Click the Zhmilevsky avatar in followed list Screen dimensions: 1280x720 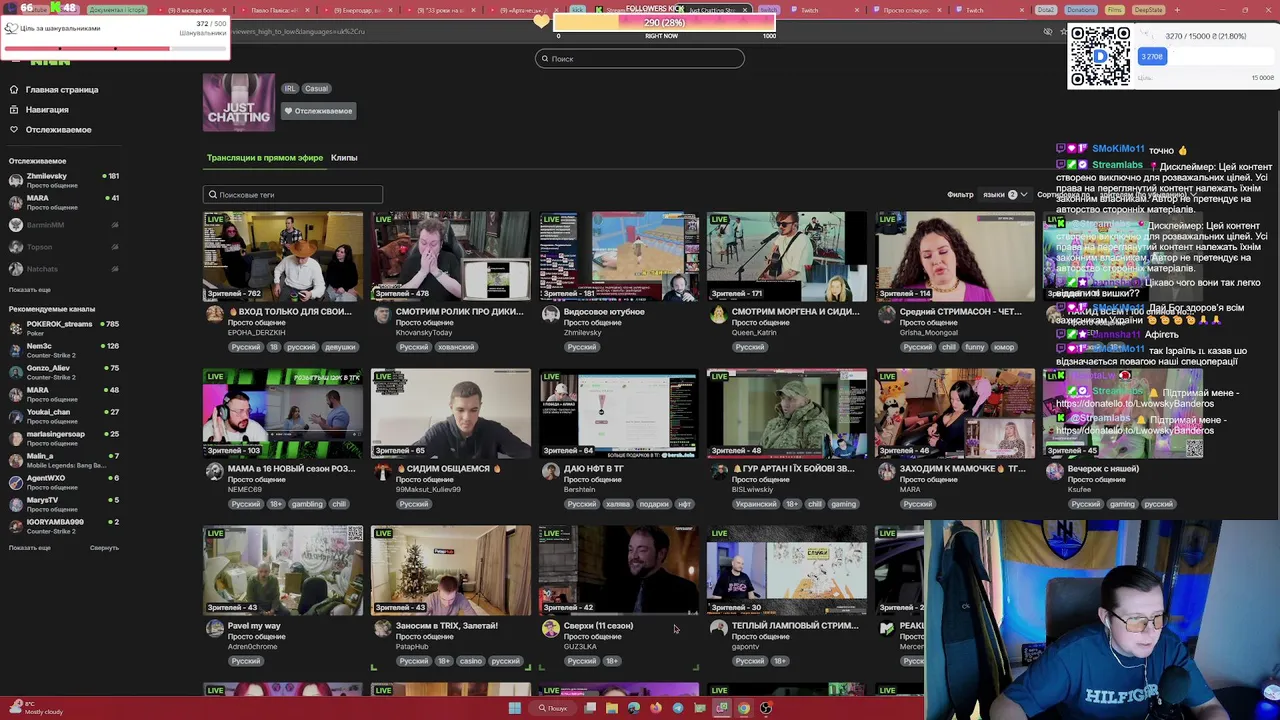pyautogui.click(x=15, y=180)
